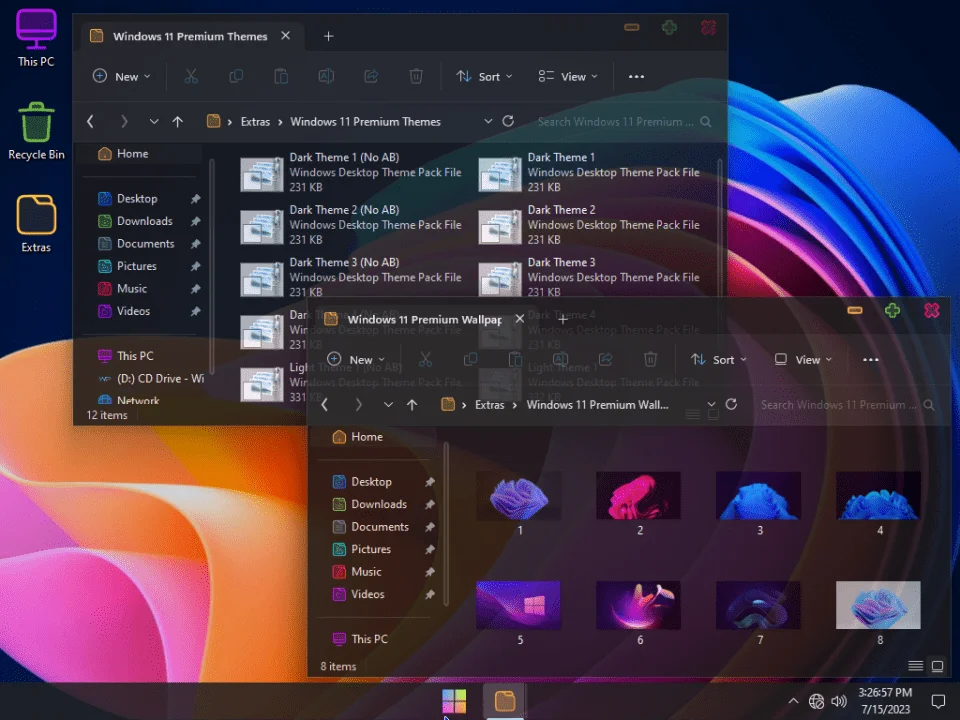Click Extras breadcrumb in Wallpapers window

point(490,405)
